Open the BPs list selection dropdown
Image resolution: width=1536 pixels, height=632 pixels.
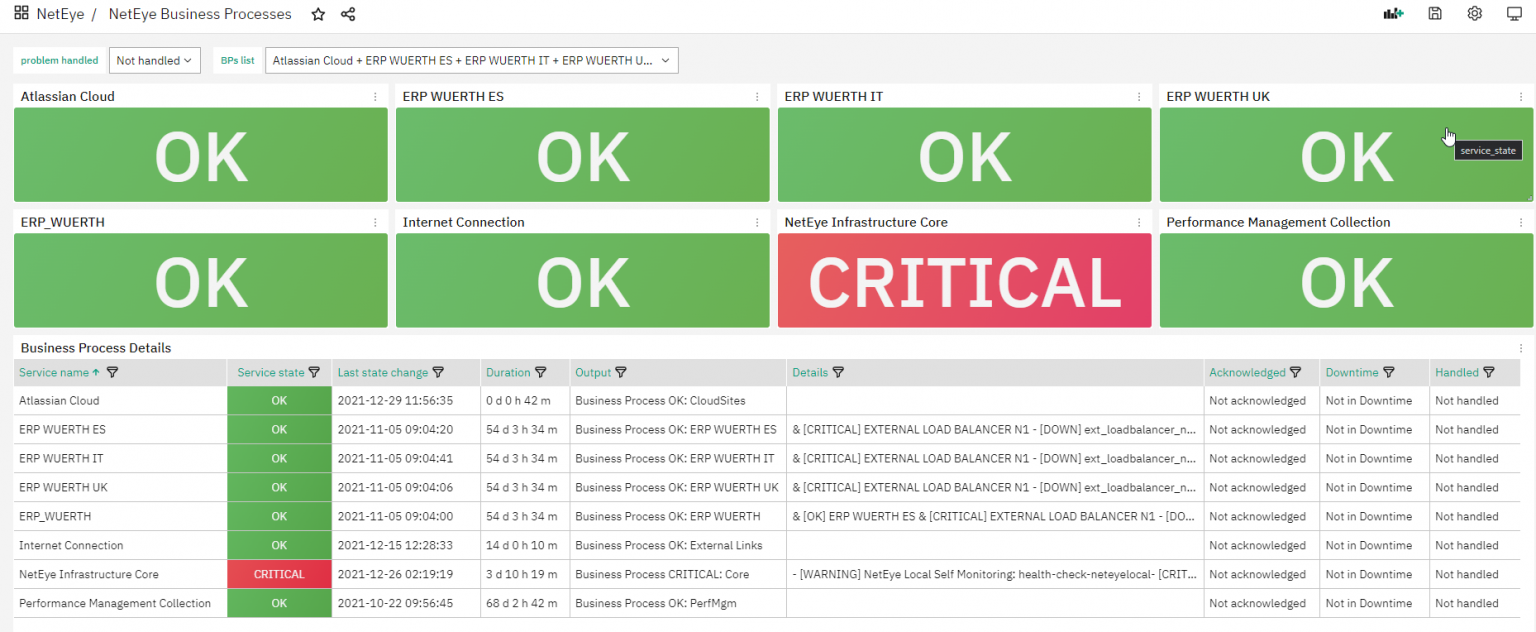pyautogui.click(x=471, y=60)
